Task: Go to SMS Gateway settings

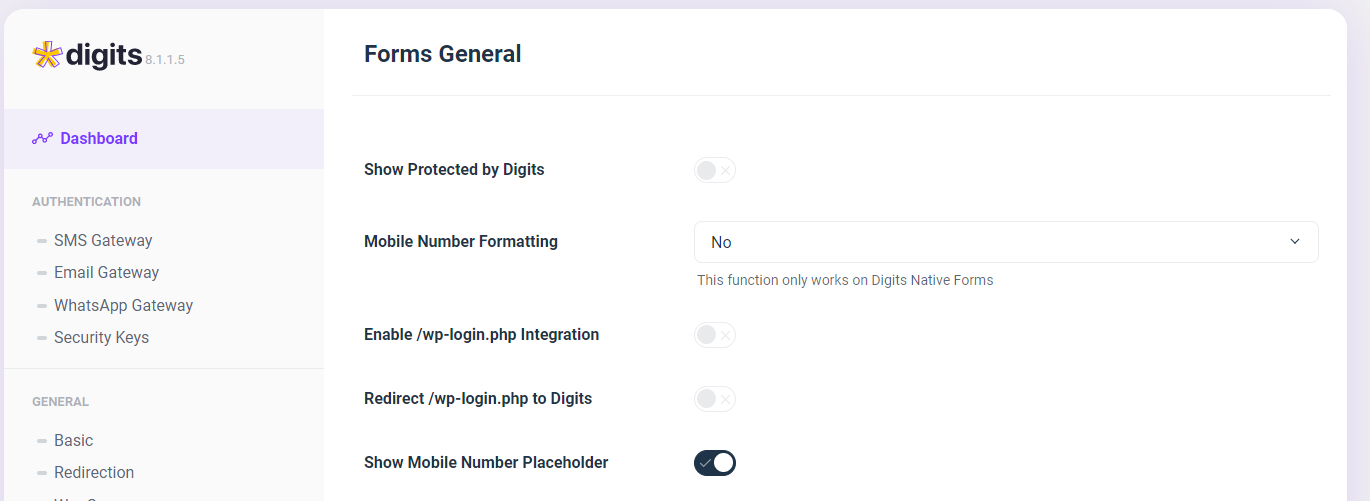Action: point(103,241)
